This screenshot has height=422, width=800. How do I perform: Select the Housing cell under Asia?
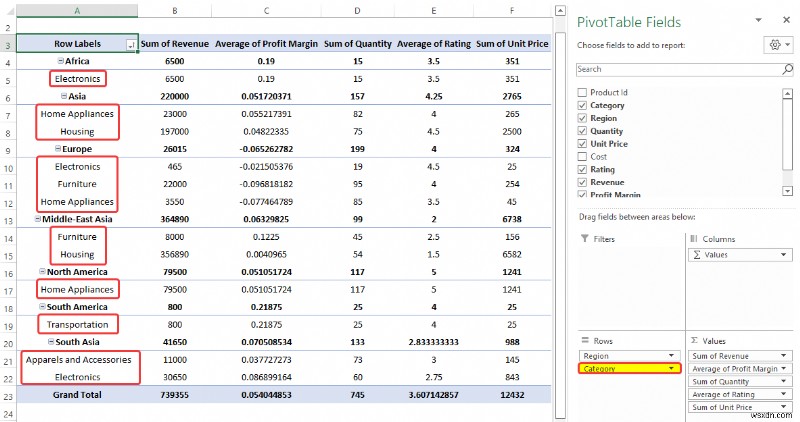tap(77, 132)
